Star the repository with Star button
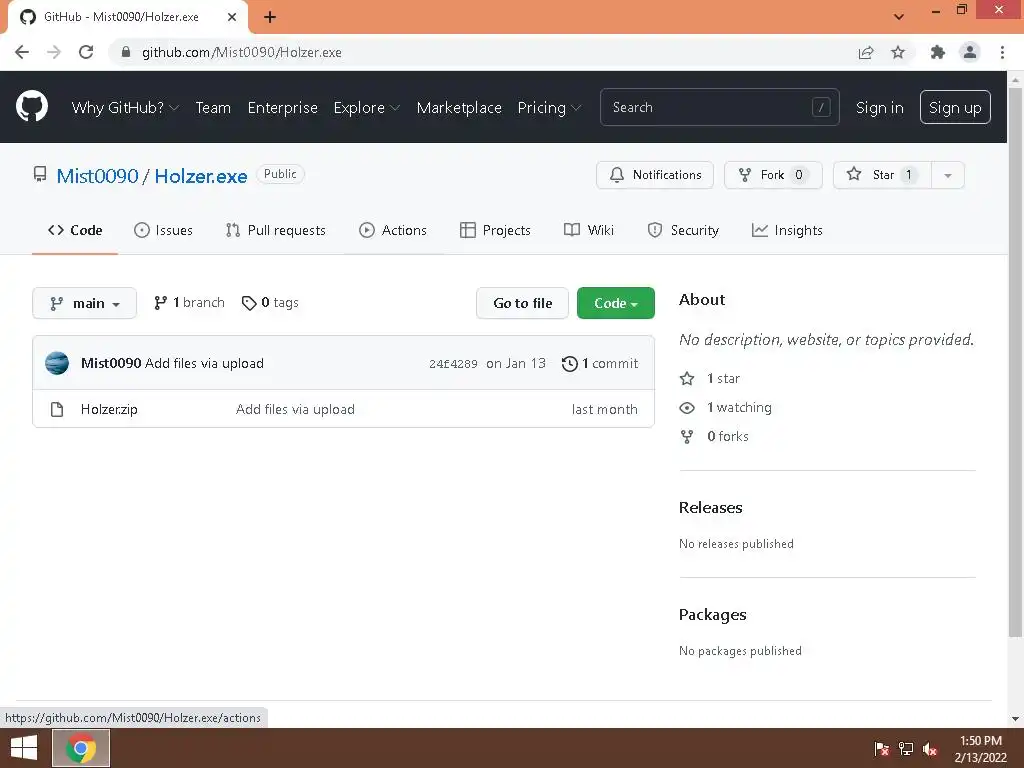This screenshot has width=1024, height=768. [x=882, y=175]
